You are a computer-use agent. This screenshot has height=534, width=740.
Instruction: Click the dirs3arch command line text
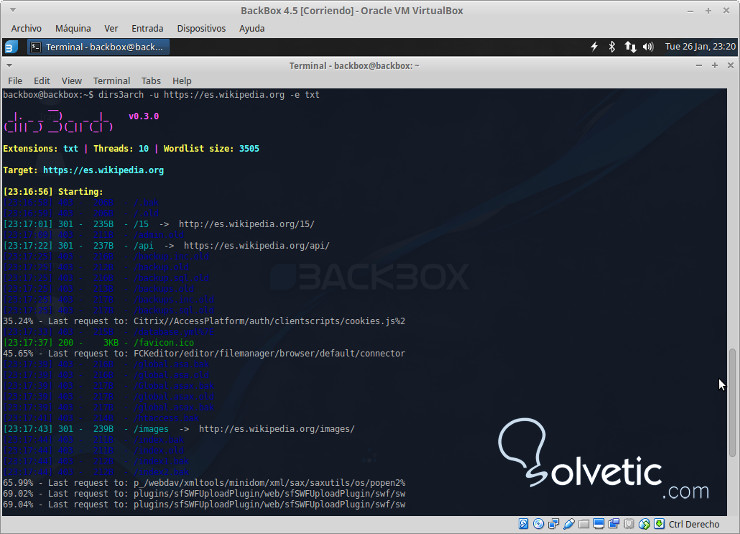[209, 95]
